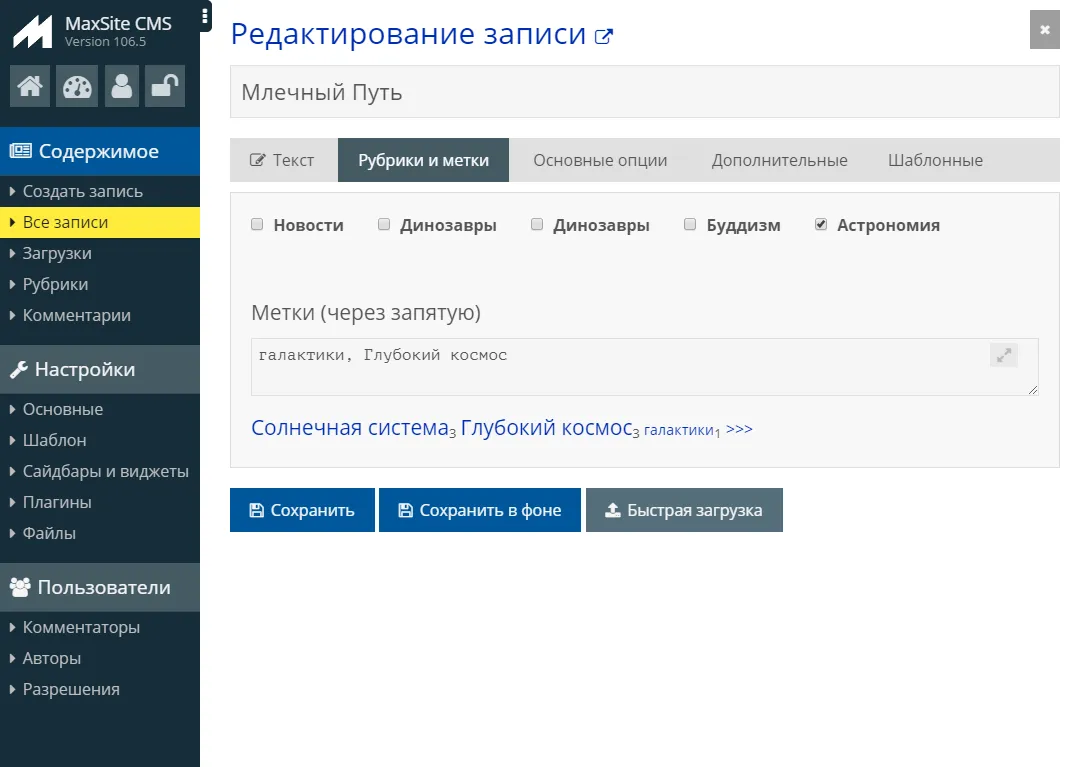Check the Буддизм category
The width and height of the screenshot is (1080, 767).
point(690,224)
